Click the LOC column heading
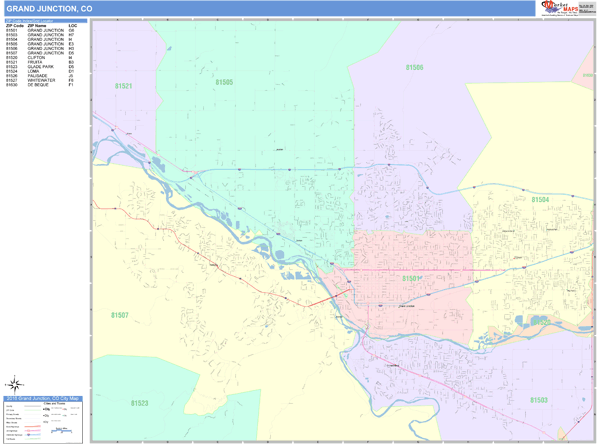This screenshot has width=600, height=444. tap(73, 26)
